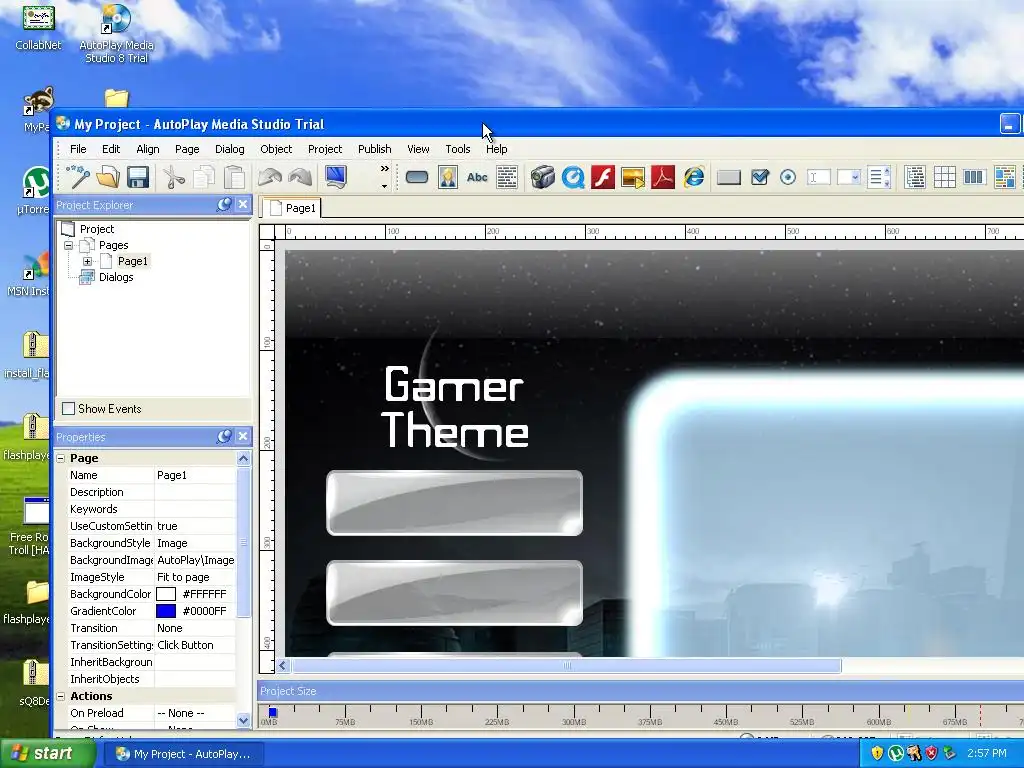Viewport: 1024px width, 768px height.
Task: Close the Properties panel
Action: pyautogui.click(x=243, y=436)
